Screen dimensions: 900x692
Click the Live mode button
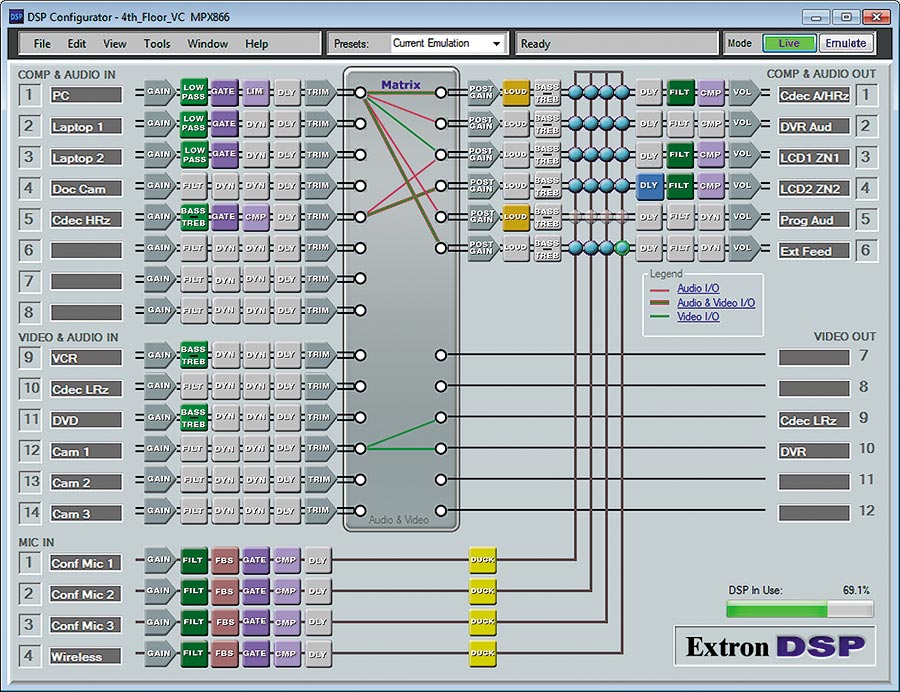789,43
